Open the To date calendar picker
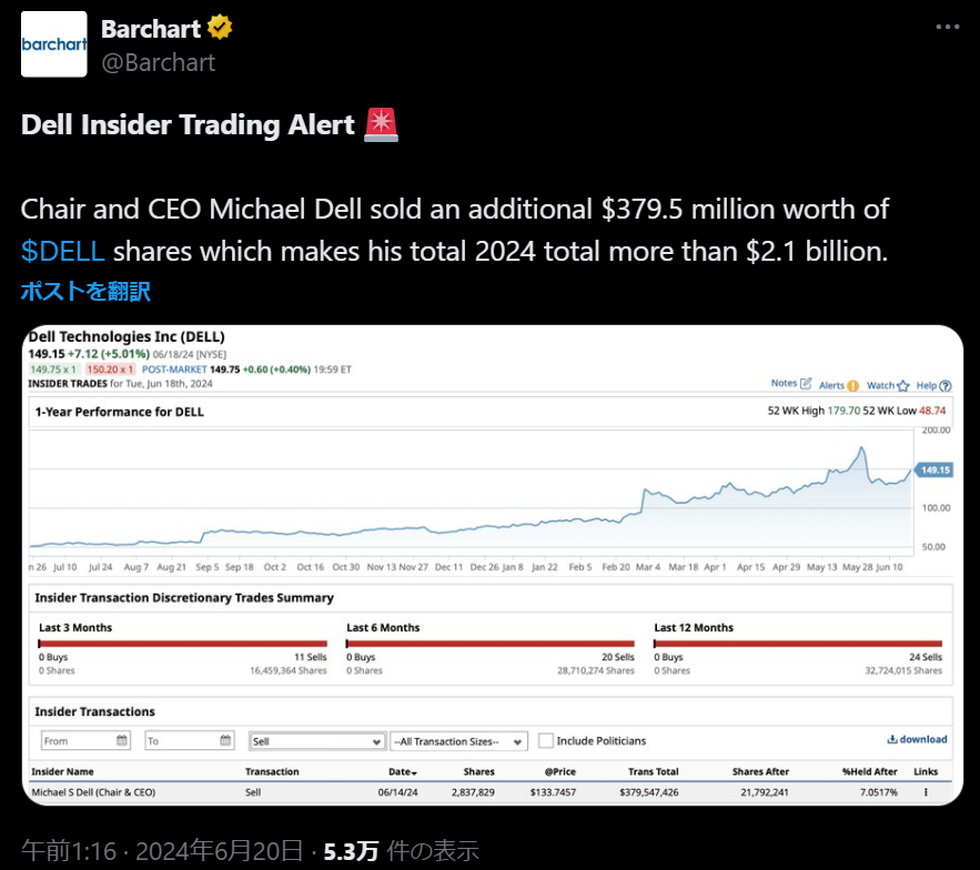The image size is (980, 870). (226, 741)
